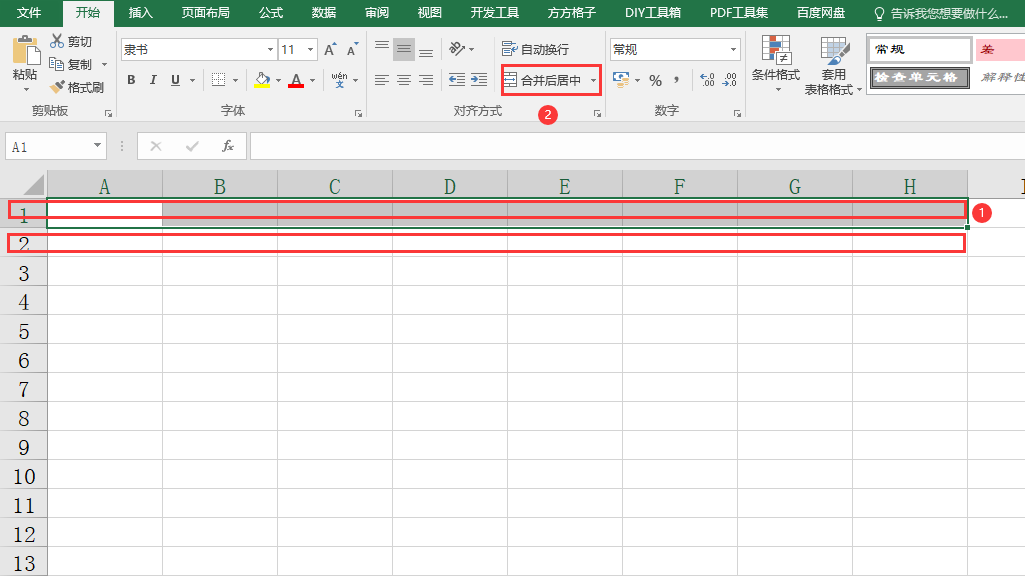This screenshot has height=576, width=1025.
Task: Select the 检查单元格 cell style
Action: pyautogui.click(x=920, y=77)
